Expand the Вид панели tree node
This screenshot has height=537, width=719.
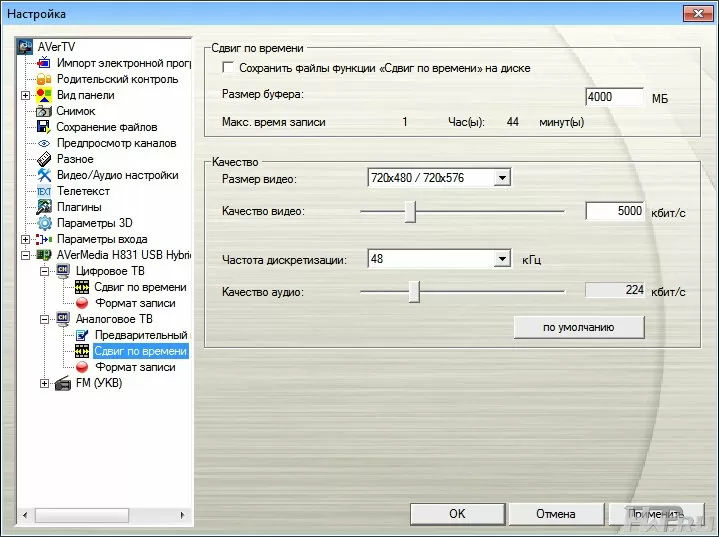pos(25,95)
